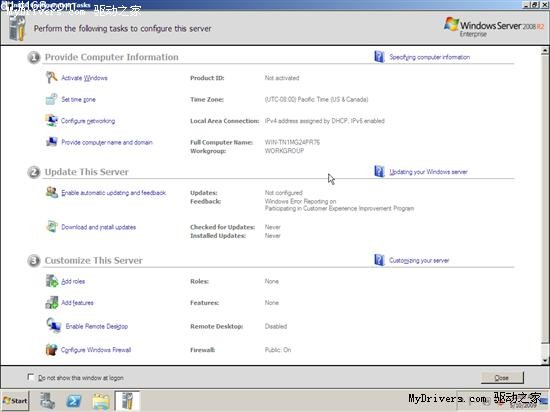The image size is (550, 412).
Task: Click the Remote Desktop 'Disabled' status
Action: click(x=276, y=326)
